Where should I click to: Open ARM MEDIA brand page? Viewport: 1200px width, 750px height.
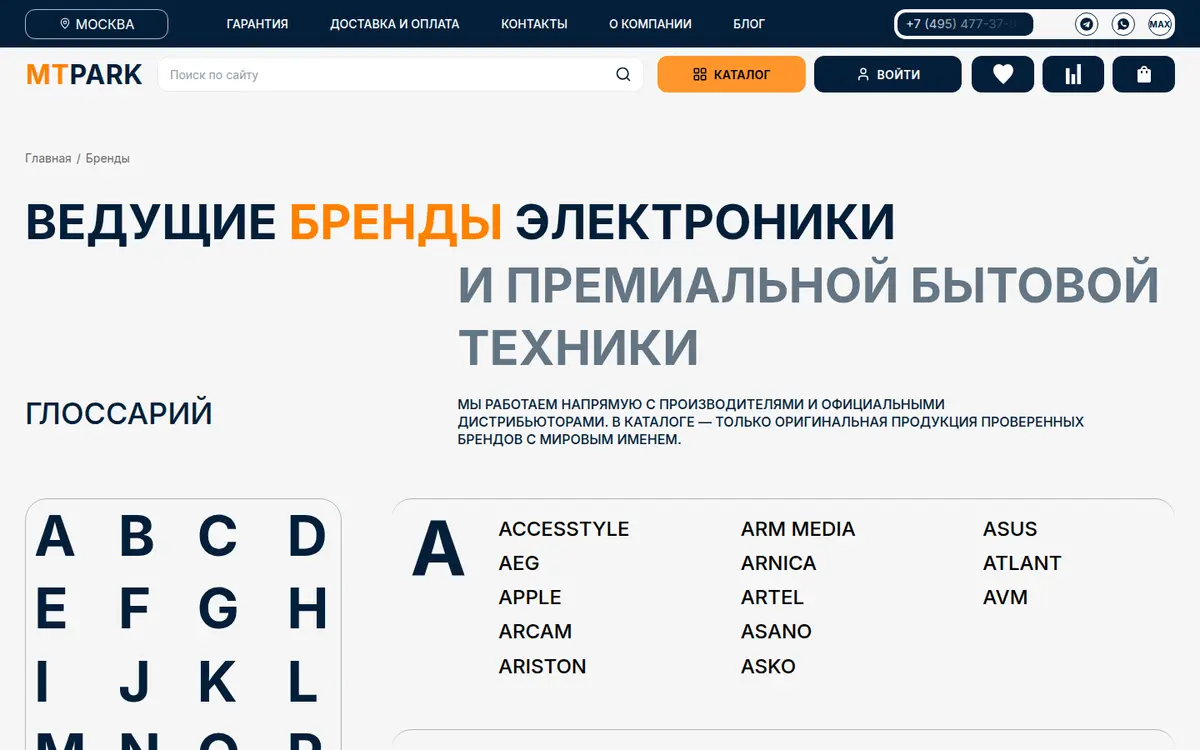pos(798,529)
